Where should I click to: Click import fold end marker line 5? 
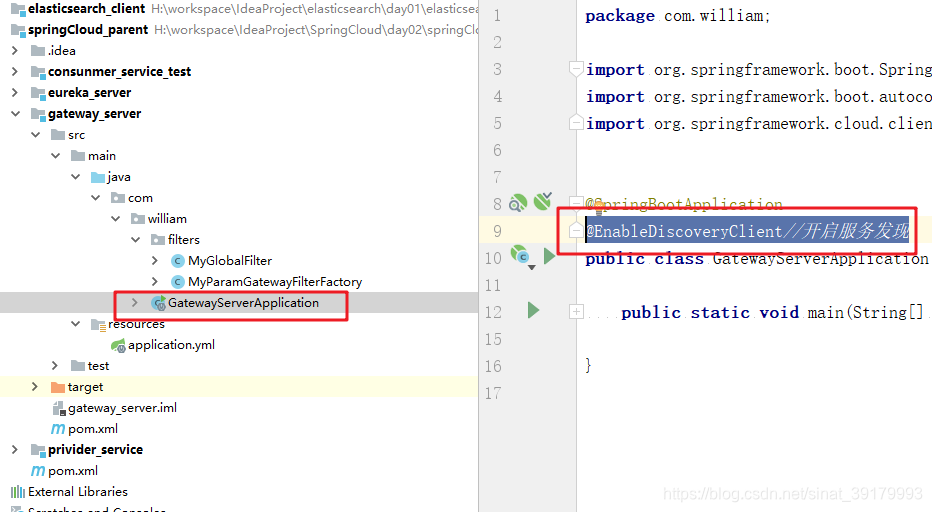click(575, 122)
